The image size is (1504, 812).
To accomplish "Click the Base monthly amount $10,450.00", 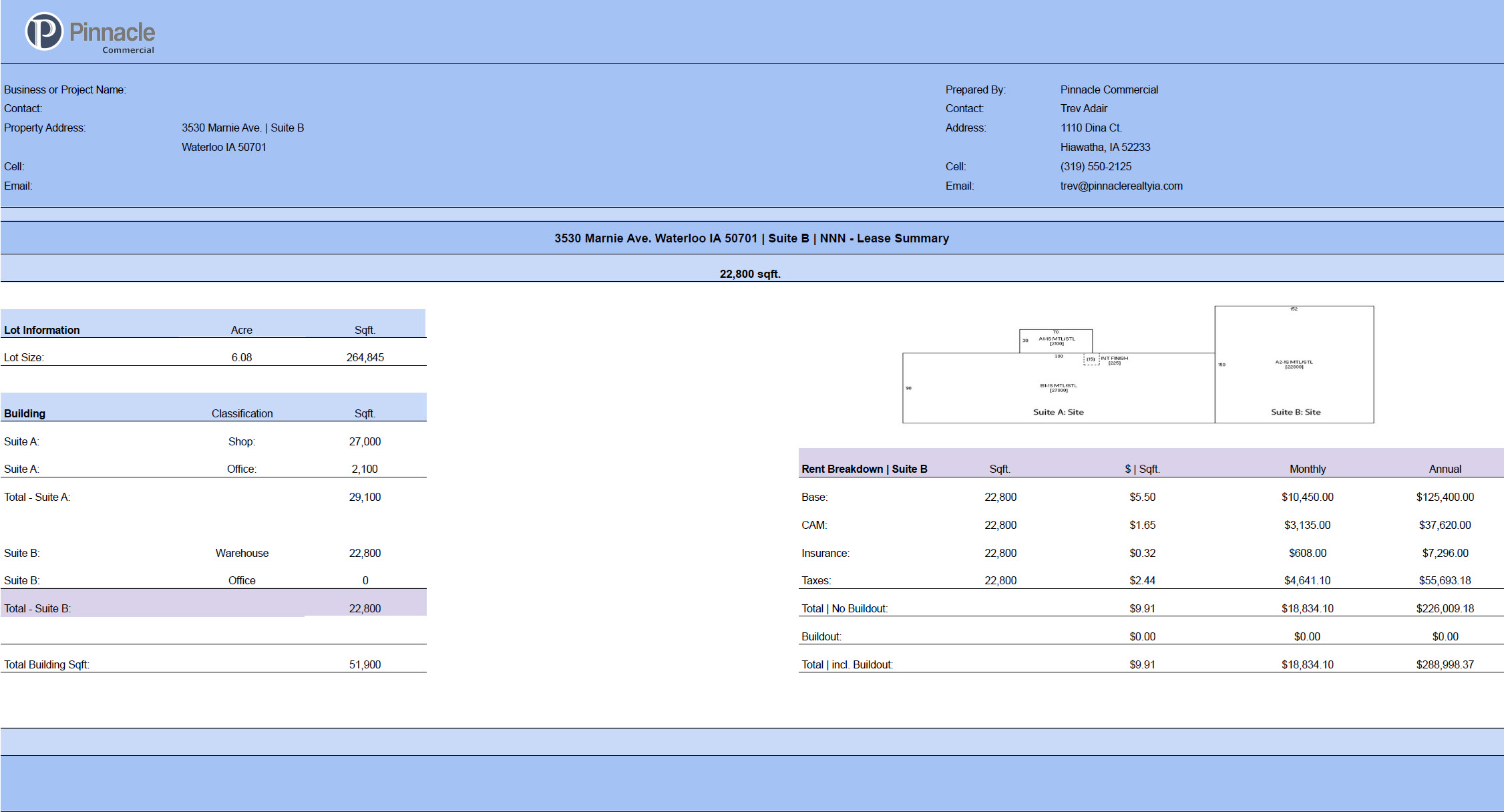I will (1308, 497).
